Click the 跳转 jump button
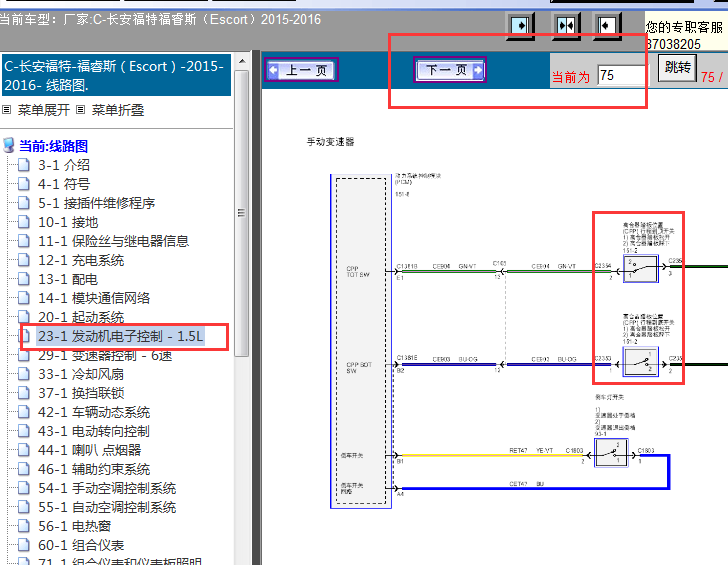The height and width of the screenshot is (565, 728). point(677,68)
